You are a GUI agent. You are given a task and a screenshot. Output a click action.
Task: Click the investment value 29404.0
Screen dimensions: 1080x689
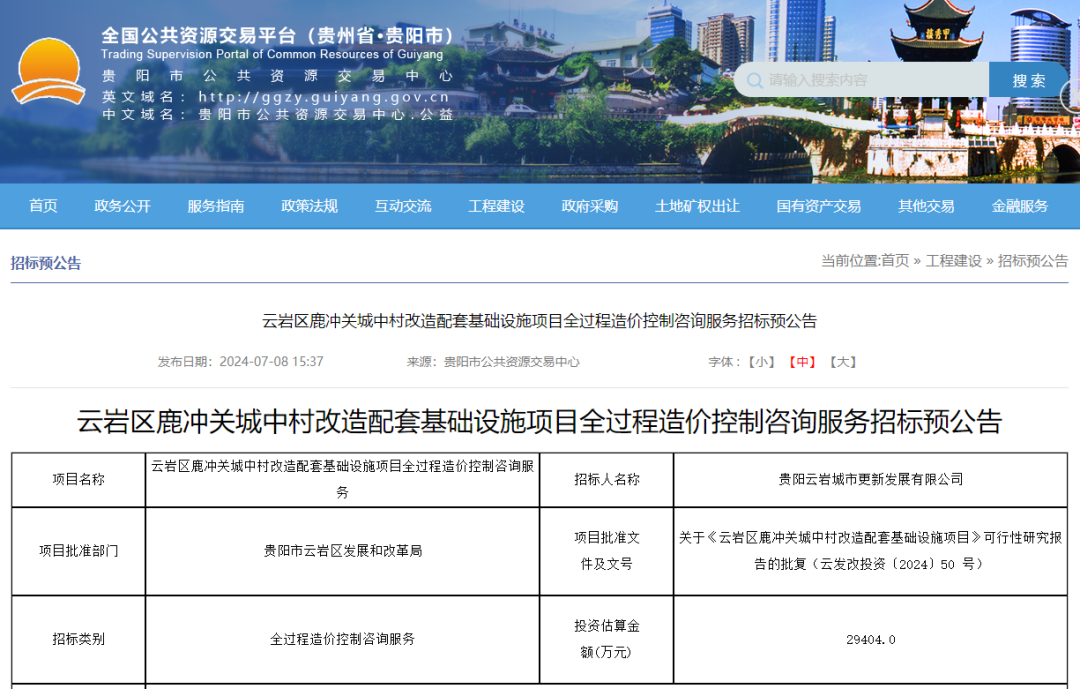tap(871, 639)
